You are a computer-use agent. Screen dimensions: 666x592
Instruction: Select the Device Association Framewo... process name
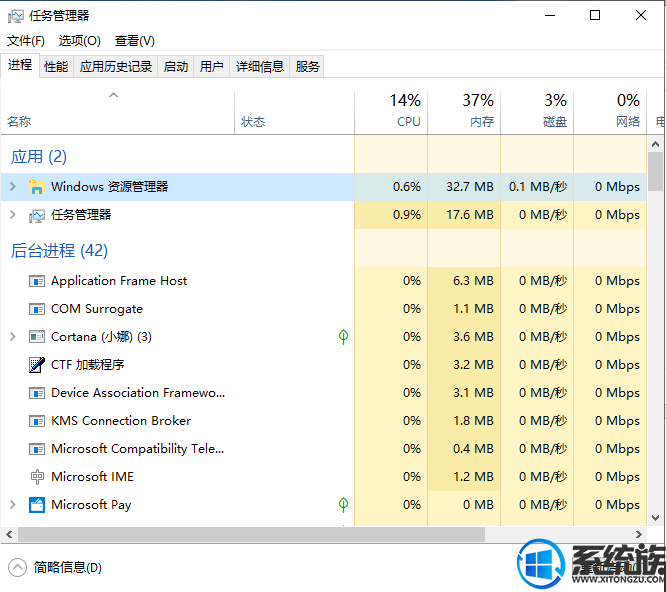pyautogui.click(x=138, y=393)
